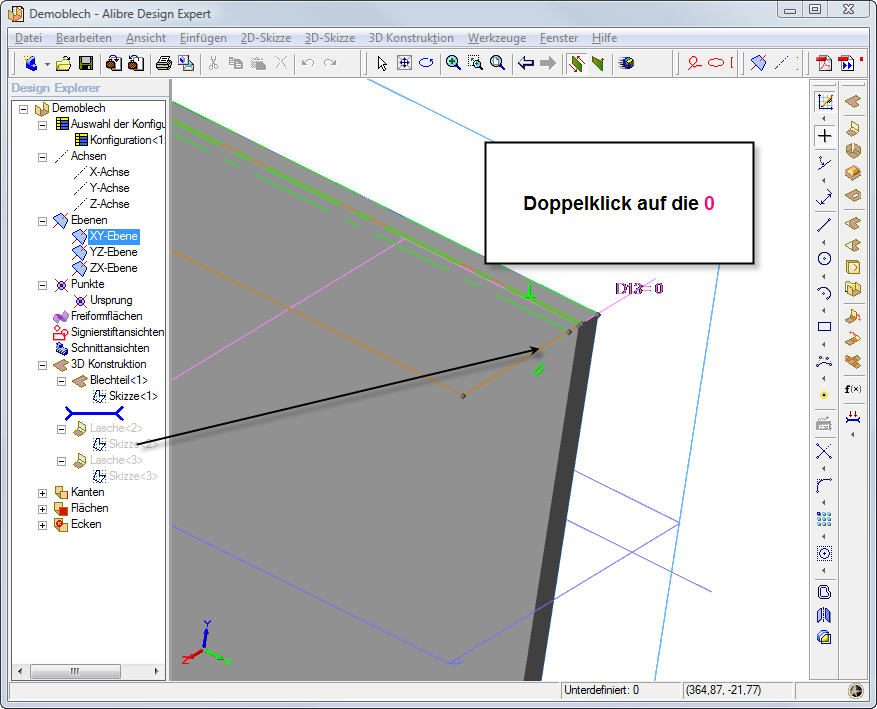Pick the Dimension tool with double arrow
Screen dimensions: 877x709
[824, 198]
